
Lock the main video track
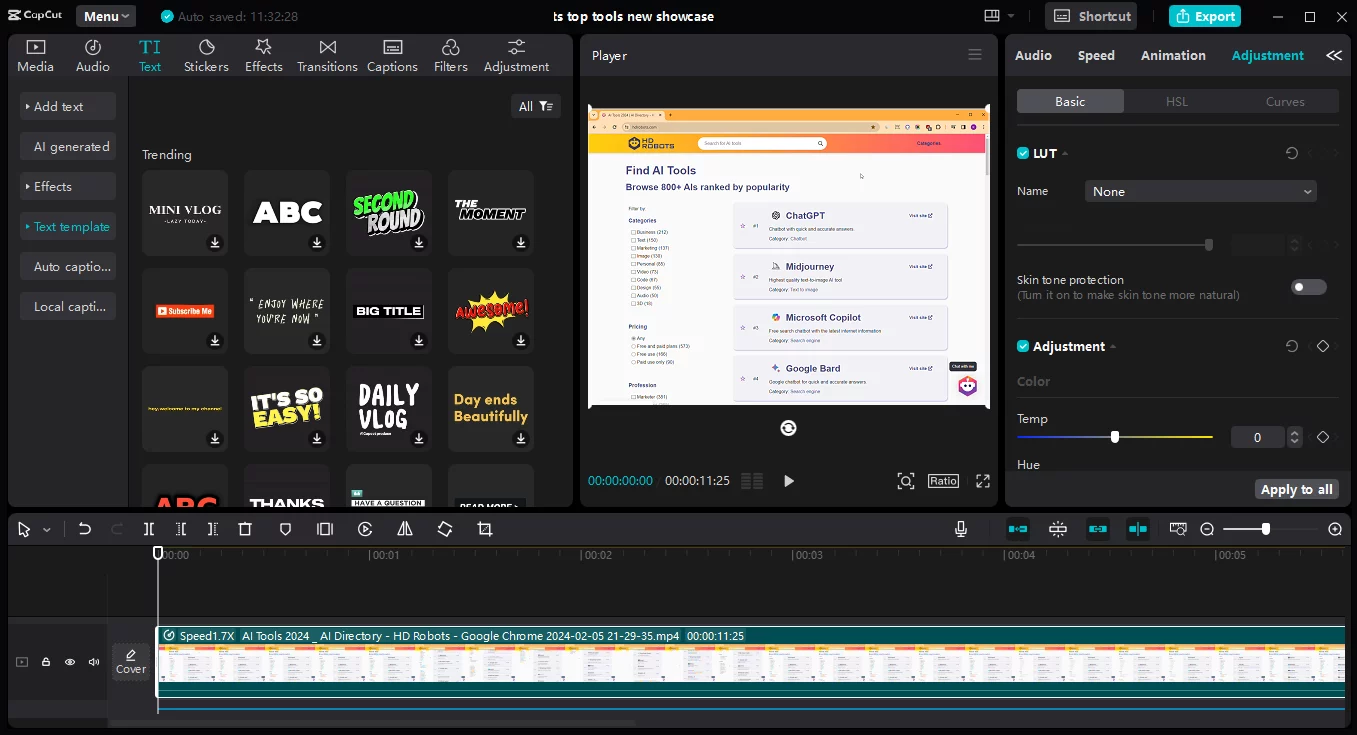(x=46, y=662)
